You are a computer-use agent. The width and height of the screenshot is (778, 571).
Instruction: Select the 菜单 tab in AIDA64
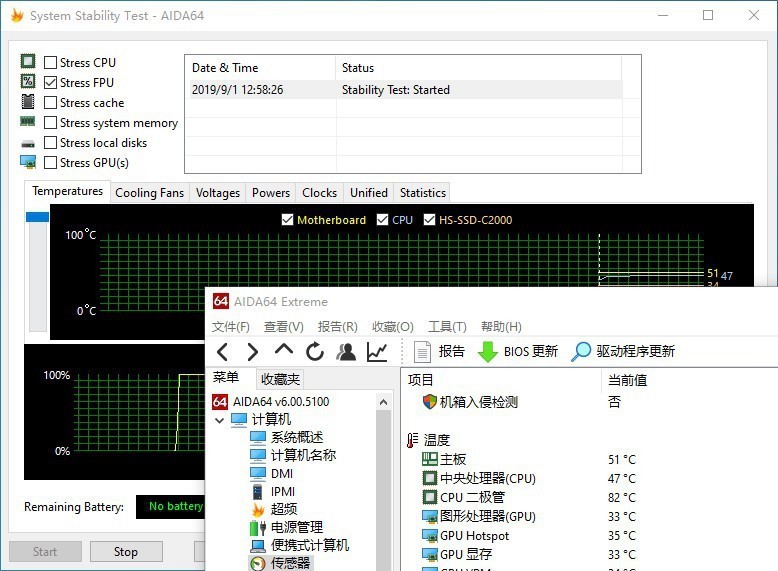tap(226, 378)
